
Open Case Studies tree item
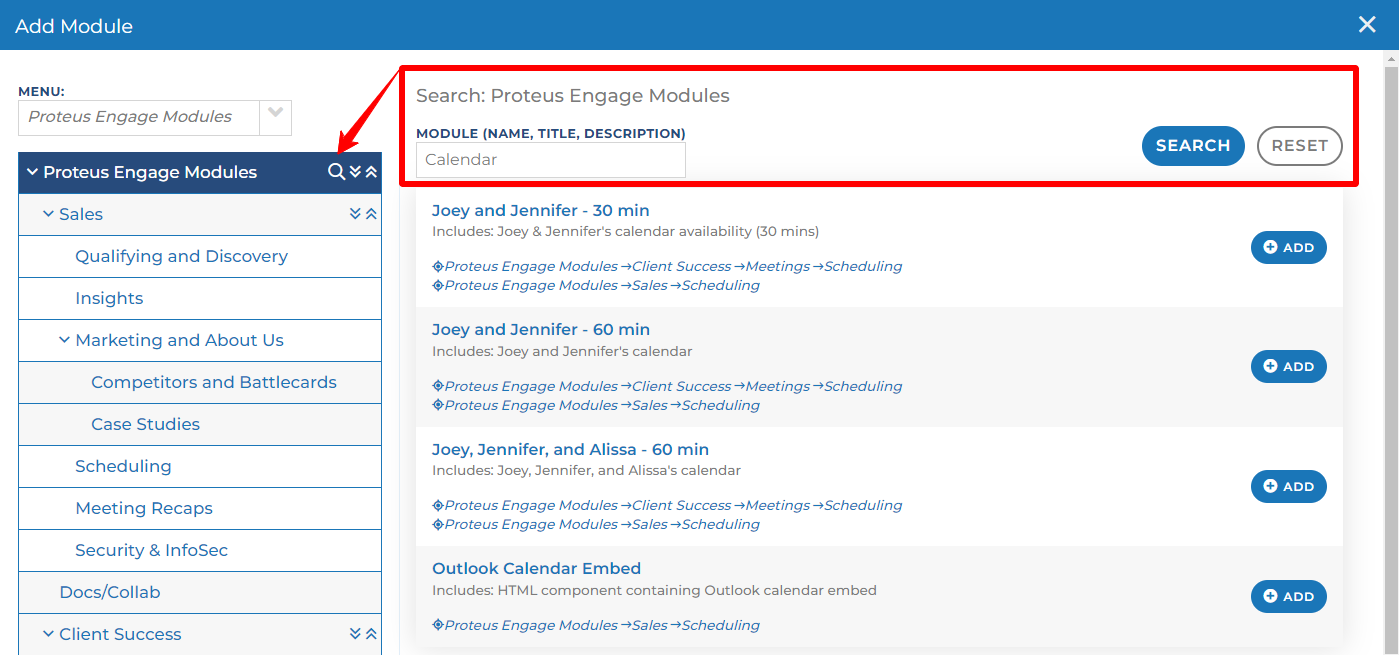[x=145, y=424]
